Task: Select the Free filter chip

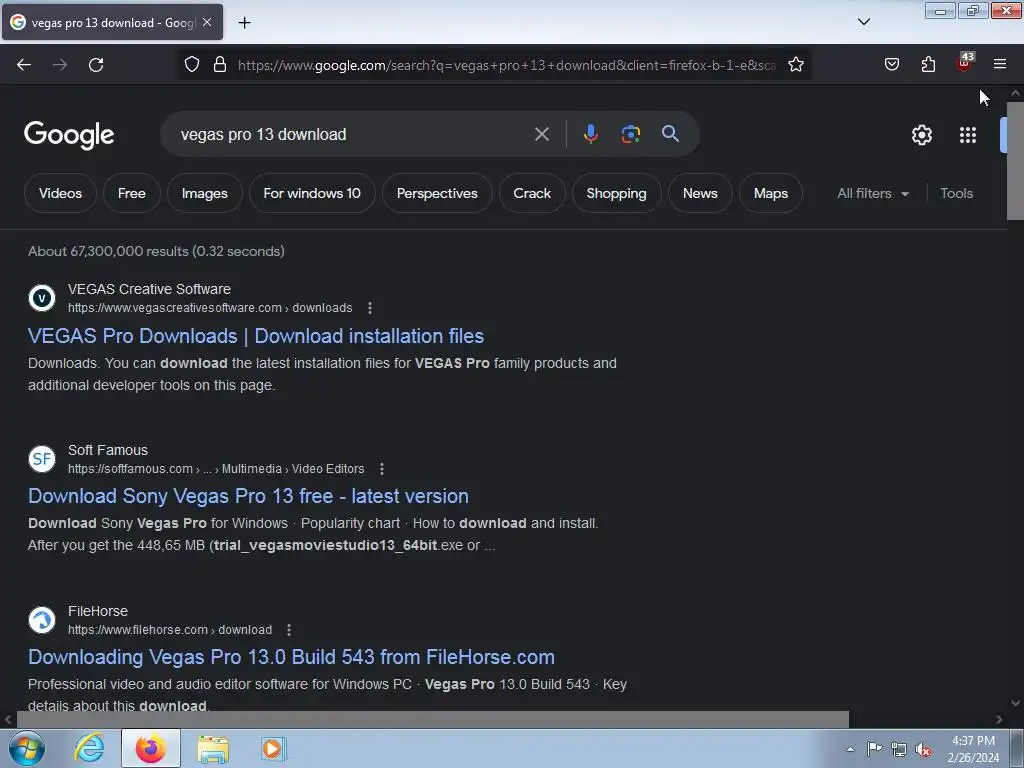Action: pyautogui.click(x=131, y=193)
